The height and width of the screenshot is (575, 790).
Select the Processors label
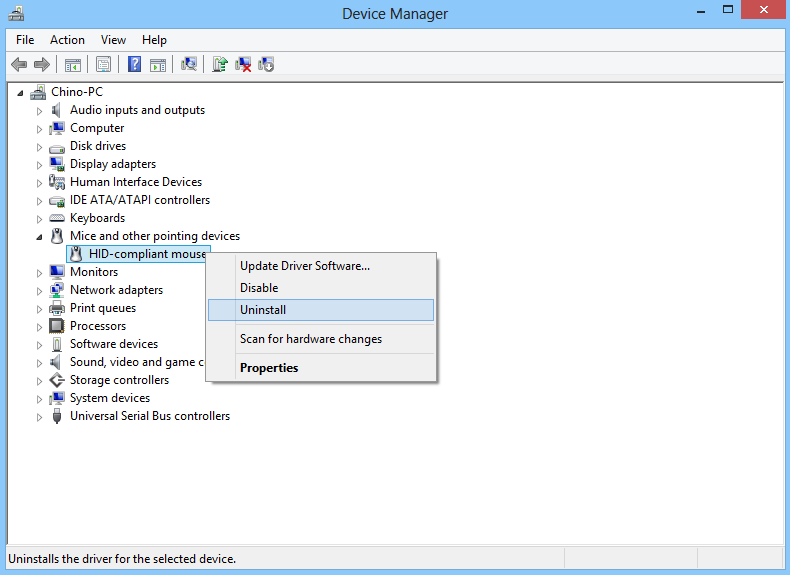coord(98,326)
